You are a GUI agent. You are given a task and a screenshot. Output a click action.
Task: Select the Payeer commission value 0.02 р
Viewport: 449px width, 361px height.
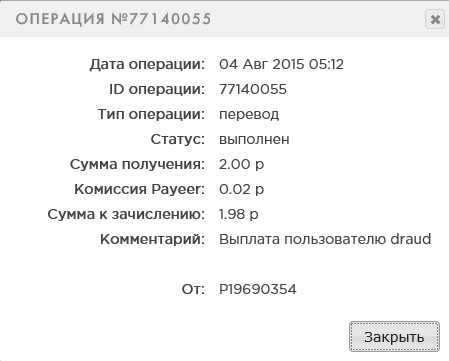click(x=241, y=190)
